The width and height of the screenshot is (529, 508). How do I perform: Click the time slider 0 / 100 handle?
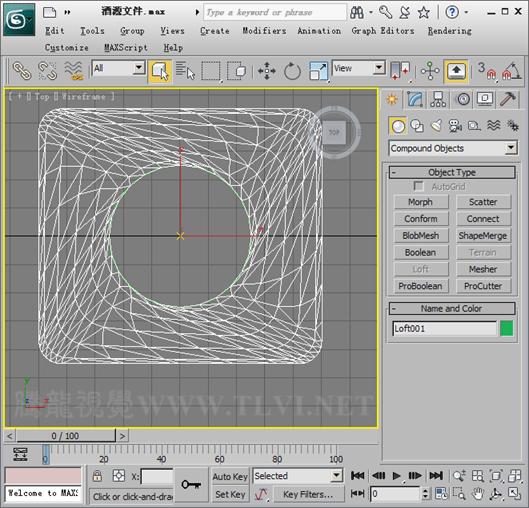66,436
